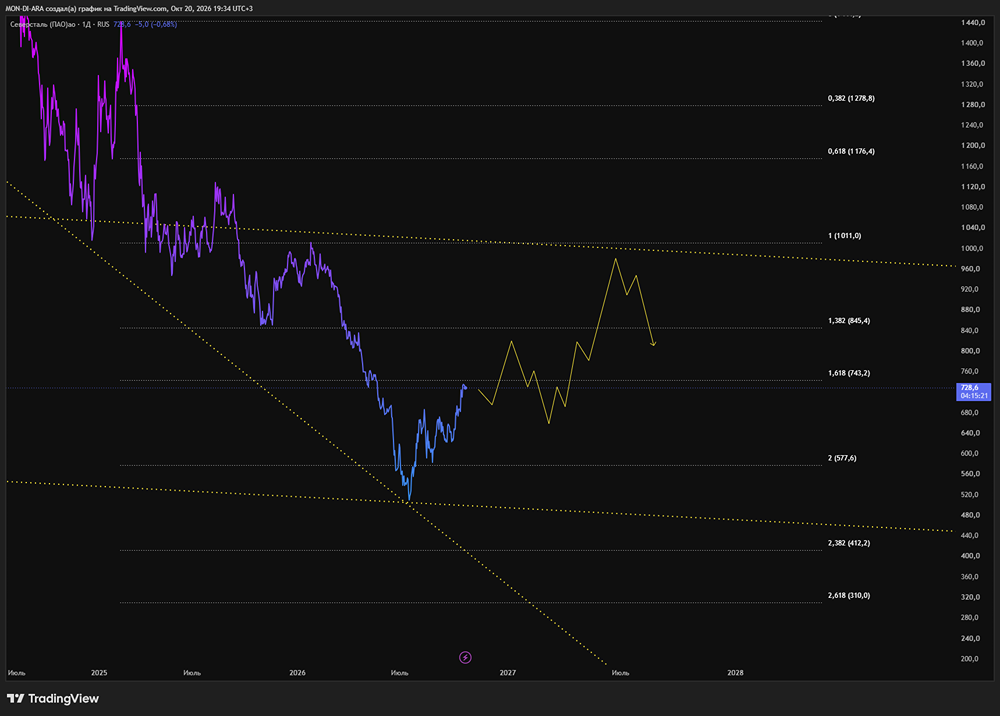Click the 2028 label on the time axis

tap(735, 673)
